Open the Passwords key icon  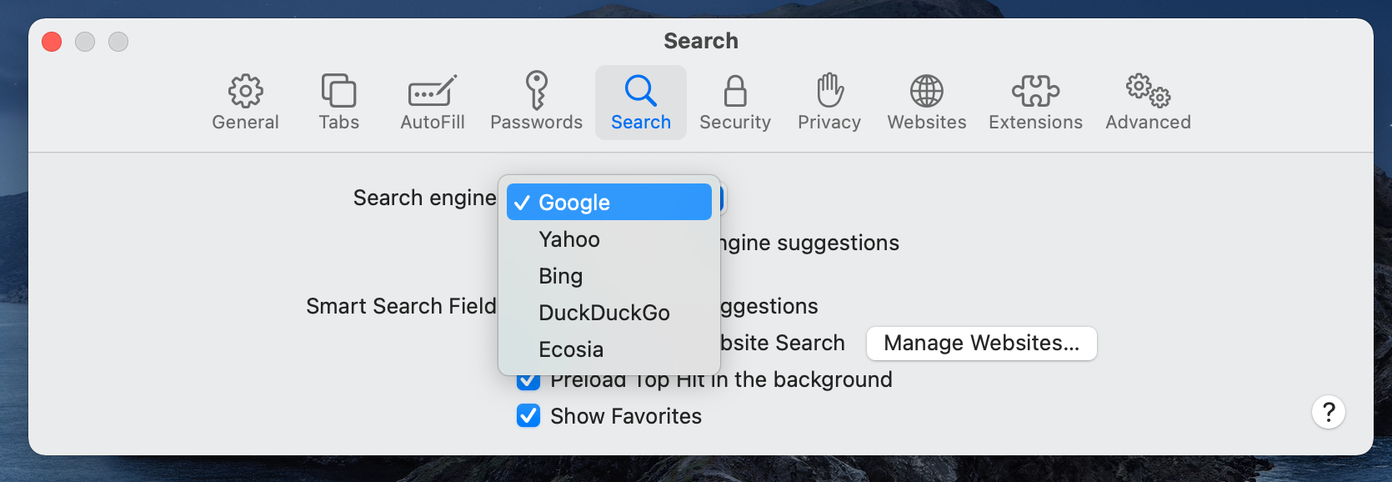(536, 91)
